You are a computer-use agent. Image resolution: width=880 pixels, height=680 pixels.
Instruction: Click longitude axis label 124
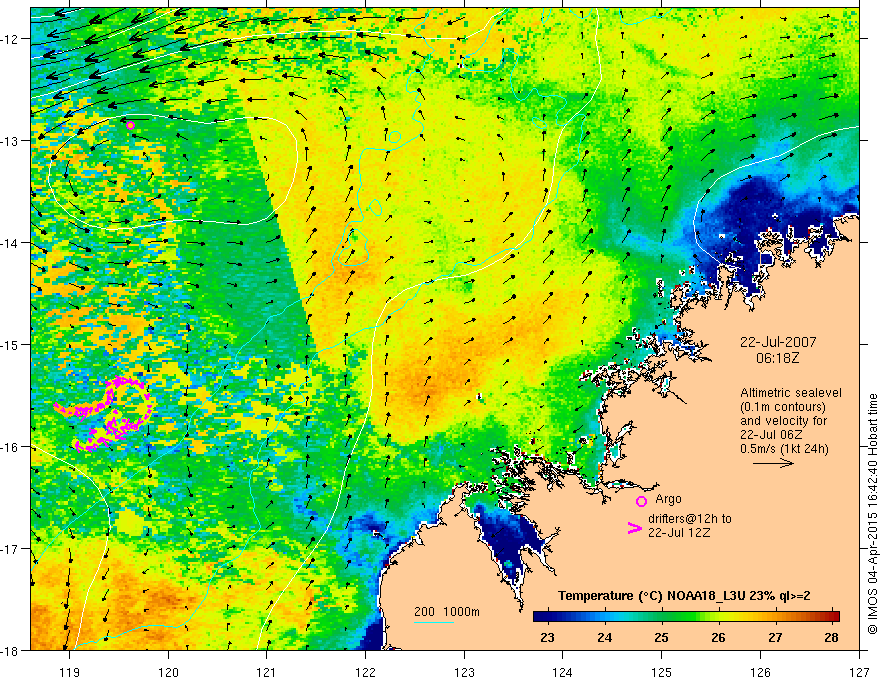[563, 672]
